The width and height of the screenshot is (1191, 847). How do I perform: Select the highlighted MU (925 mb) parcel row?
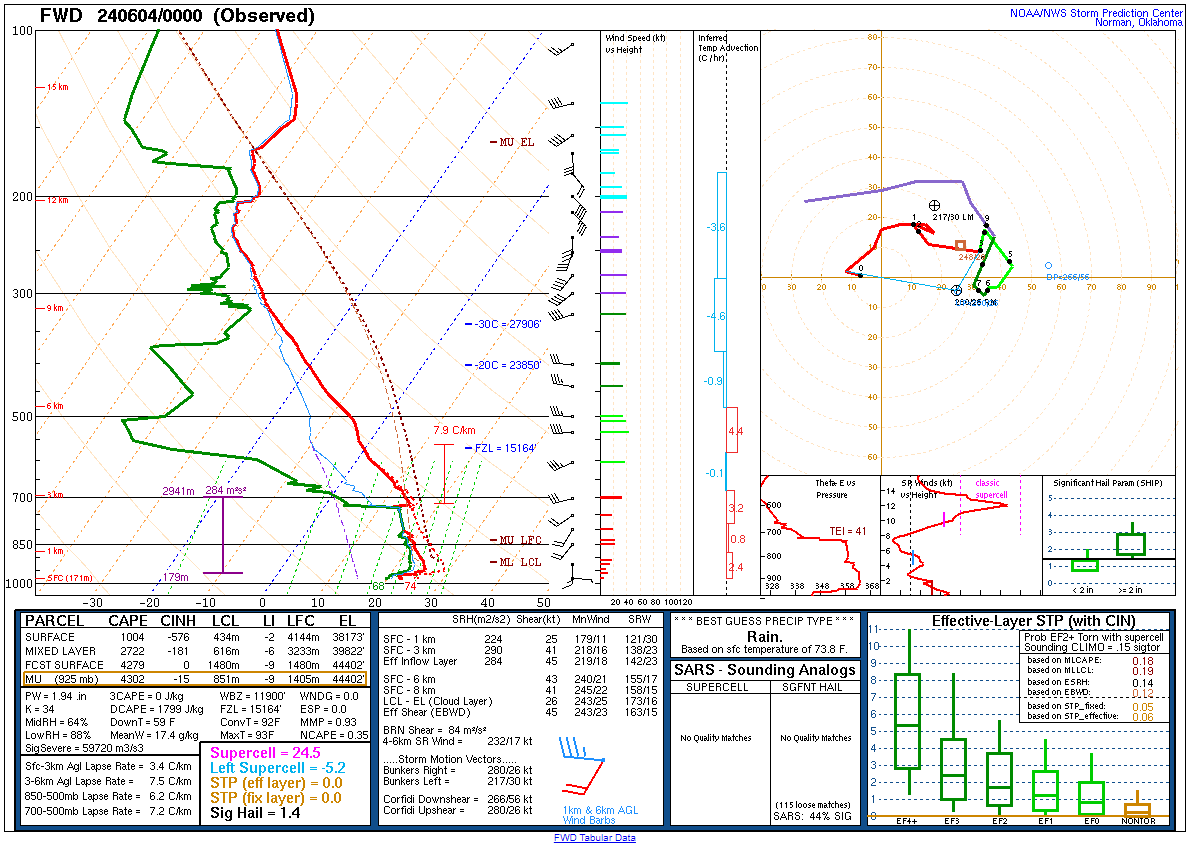[x=195, y=679]
